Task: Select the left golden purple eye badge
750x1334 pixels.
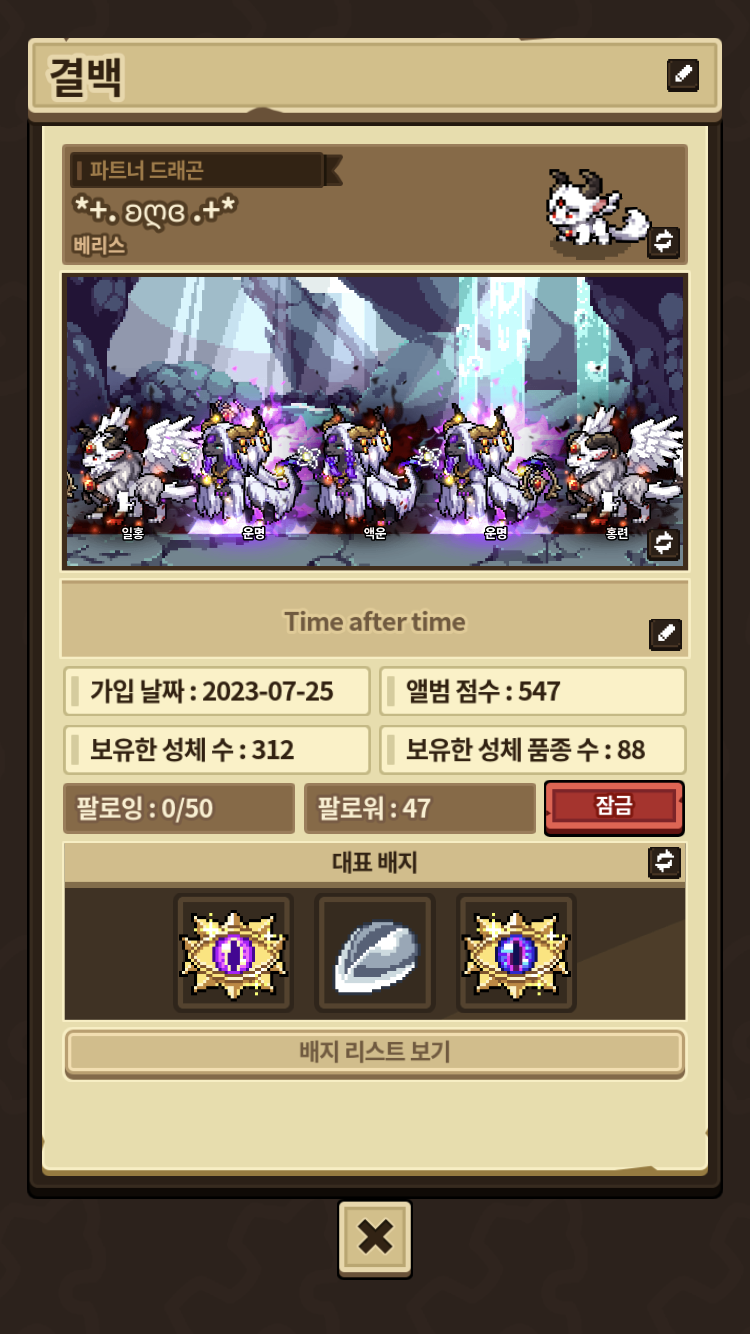Action: 234,954
